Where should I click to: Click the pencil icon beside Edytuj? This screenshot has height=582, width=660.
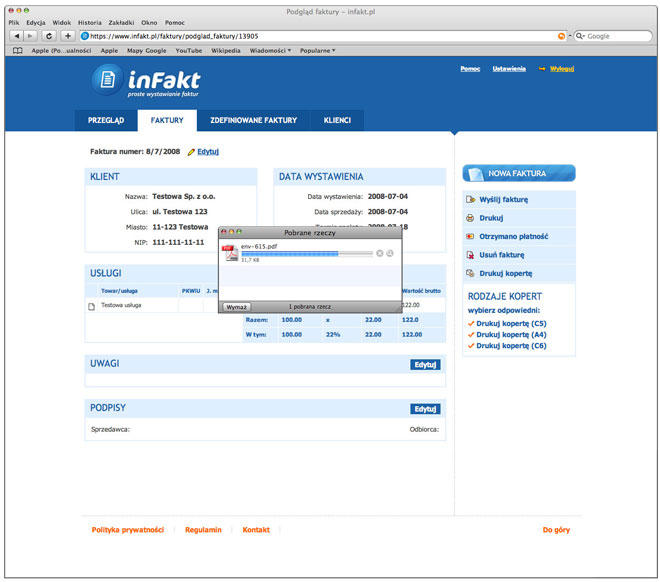191,152
